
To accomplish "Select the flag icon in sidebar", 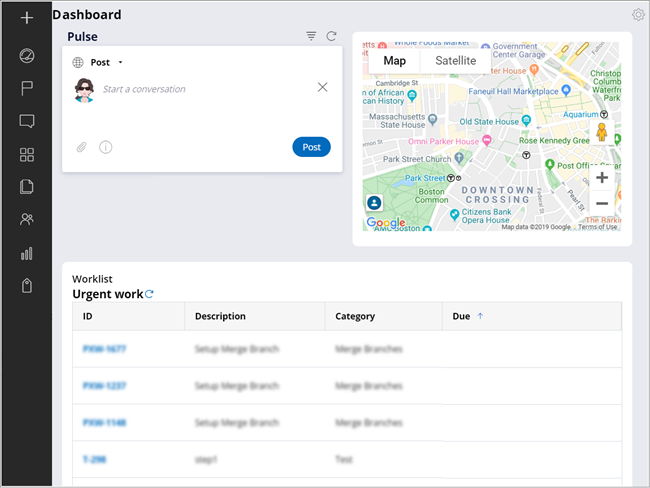I will point(27,88).
